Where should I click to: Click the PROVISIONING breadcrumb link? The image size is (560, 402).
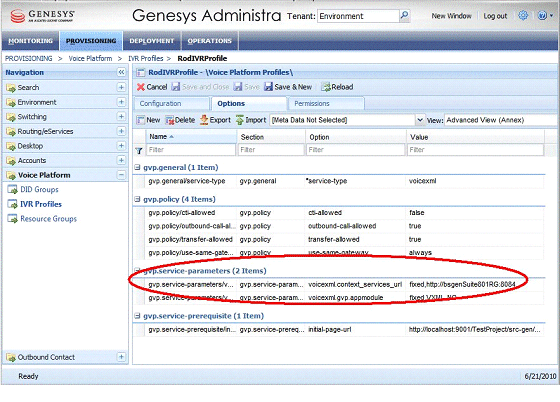click(x=29, y=59)
